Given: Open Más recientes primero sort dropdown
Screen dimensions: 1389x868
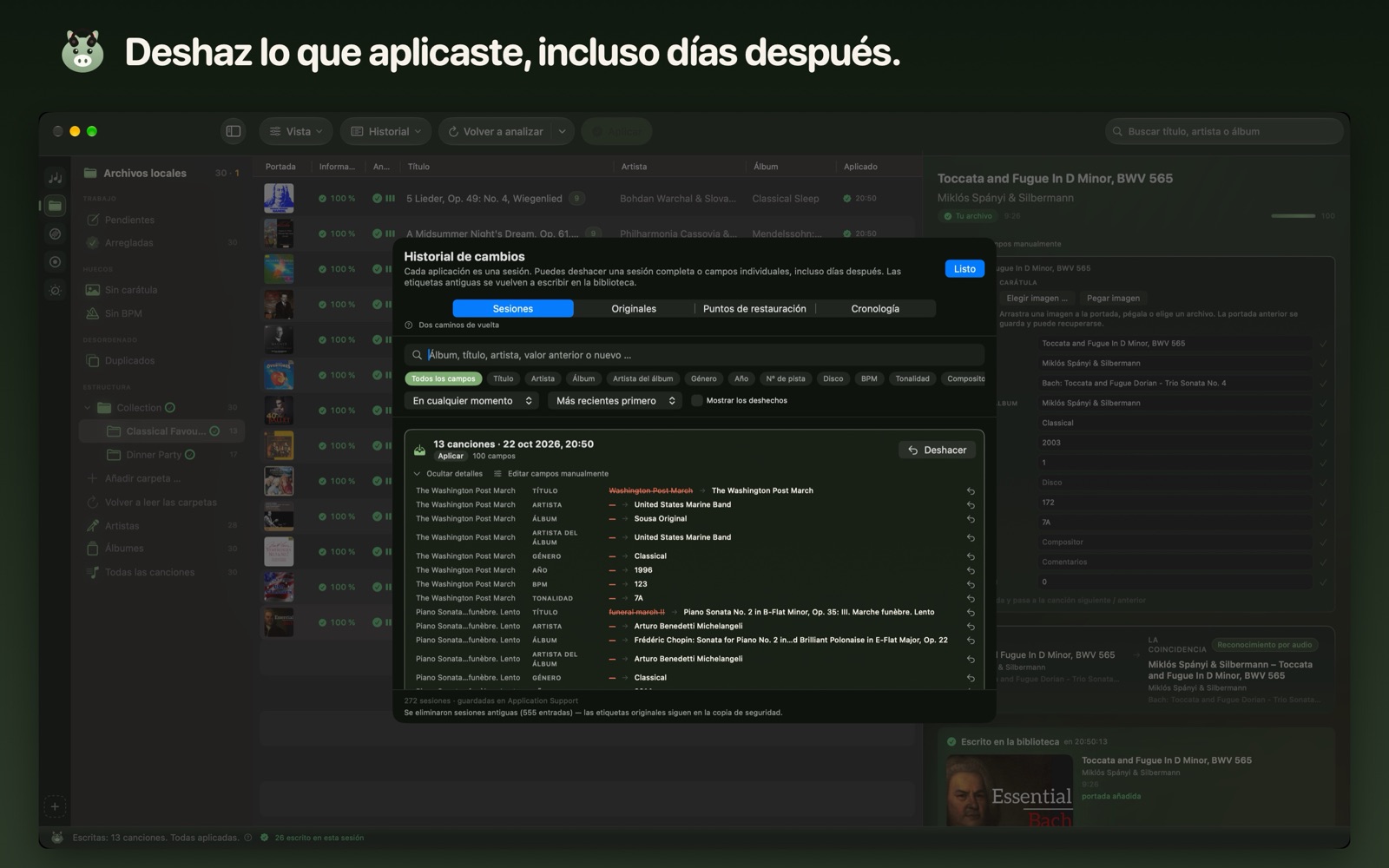Looking at the screenshot, I should tap(615, 401).
